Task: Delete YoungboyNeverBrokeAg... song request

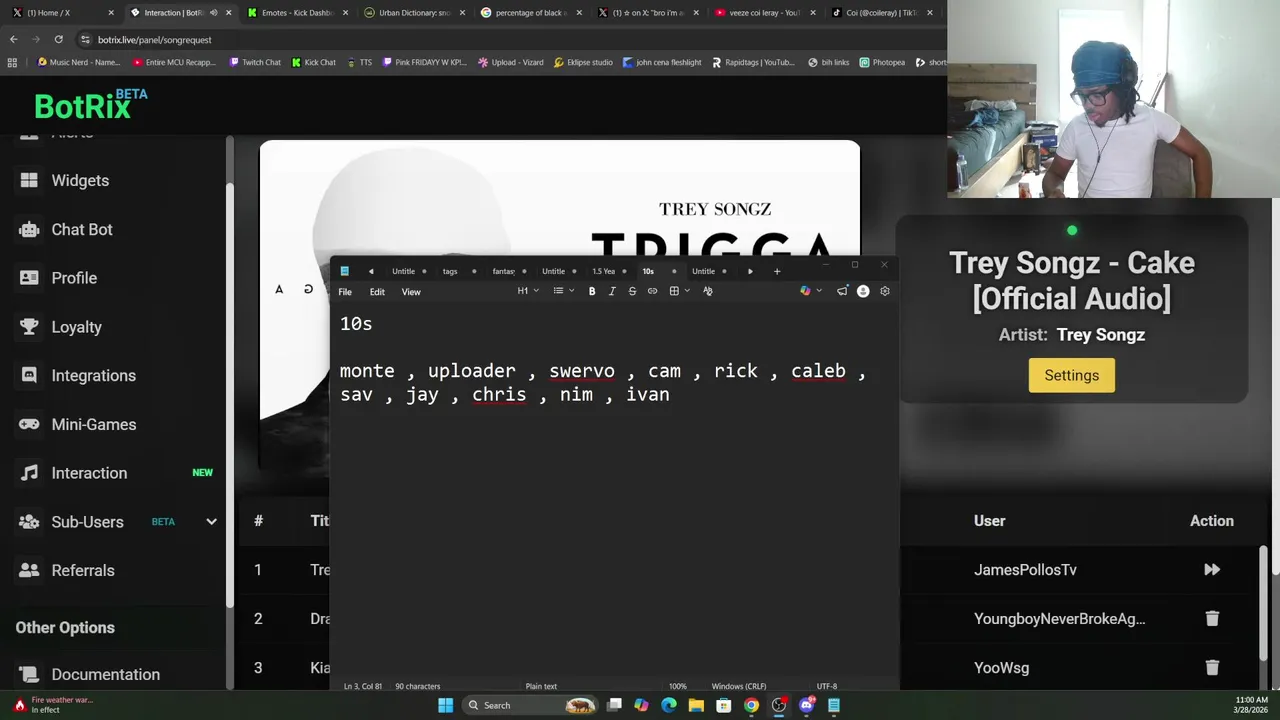Action: (x=1212, y=618)
